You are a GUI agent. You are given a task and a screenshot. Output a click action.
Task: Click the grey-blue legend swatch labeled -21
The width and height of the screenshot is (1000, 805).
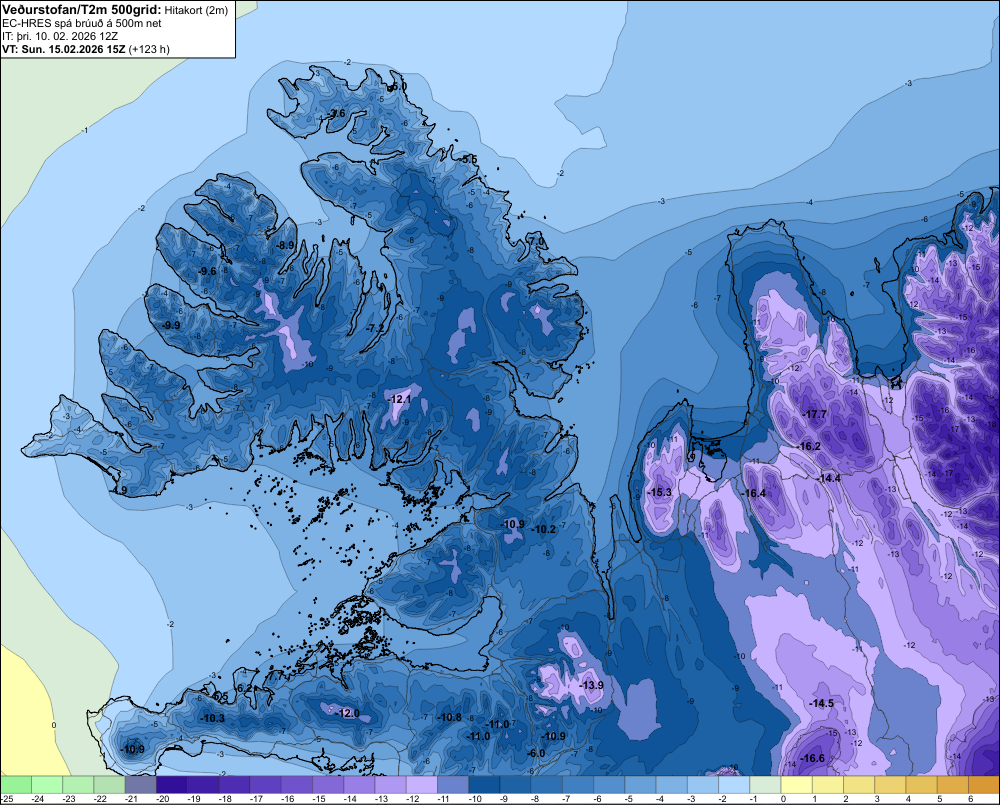pyautogui.click(x=141, y=784)
